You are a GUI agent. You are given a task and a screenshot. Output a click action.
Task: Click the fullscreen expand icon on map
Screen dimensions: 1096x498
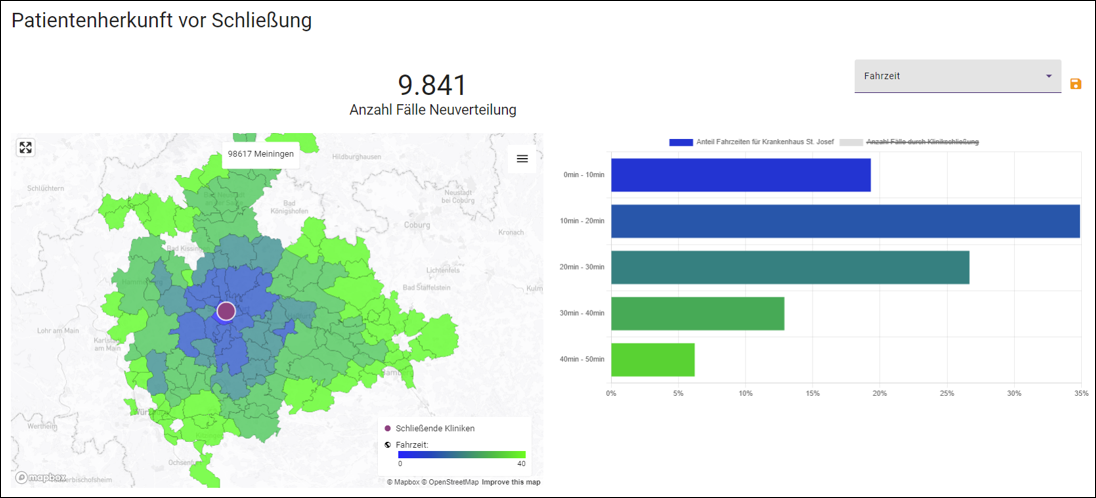[26, 147]
